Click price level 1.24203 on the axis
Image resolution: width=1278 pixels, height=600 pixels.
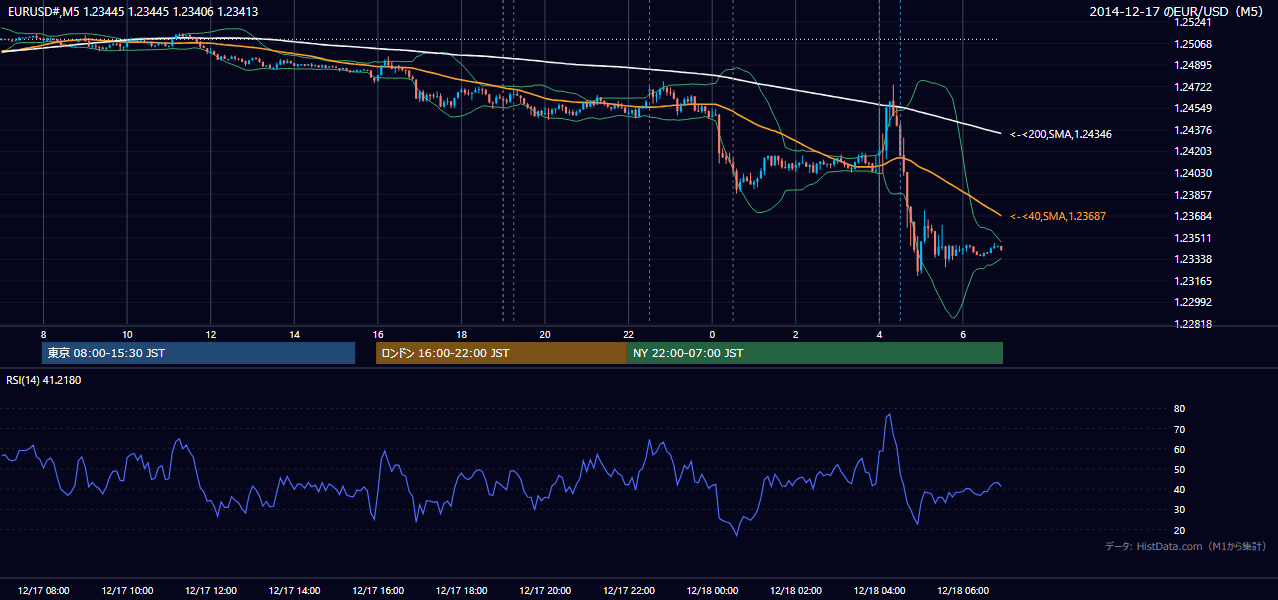(1193, 151)
